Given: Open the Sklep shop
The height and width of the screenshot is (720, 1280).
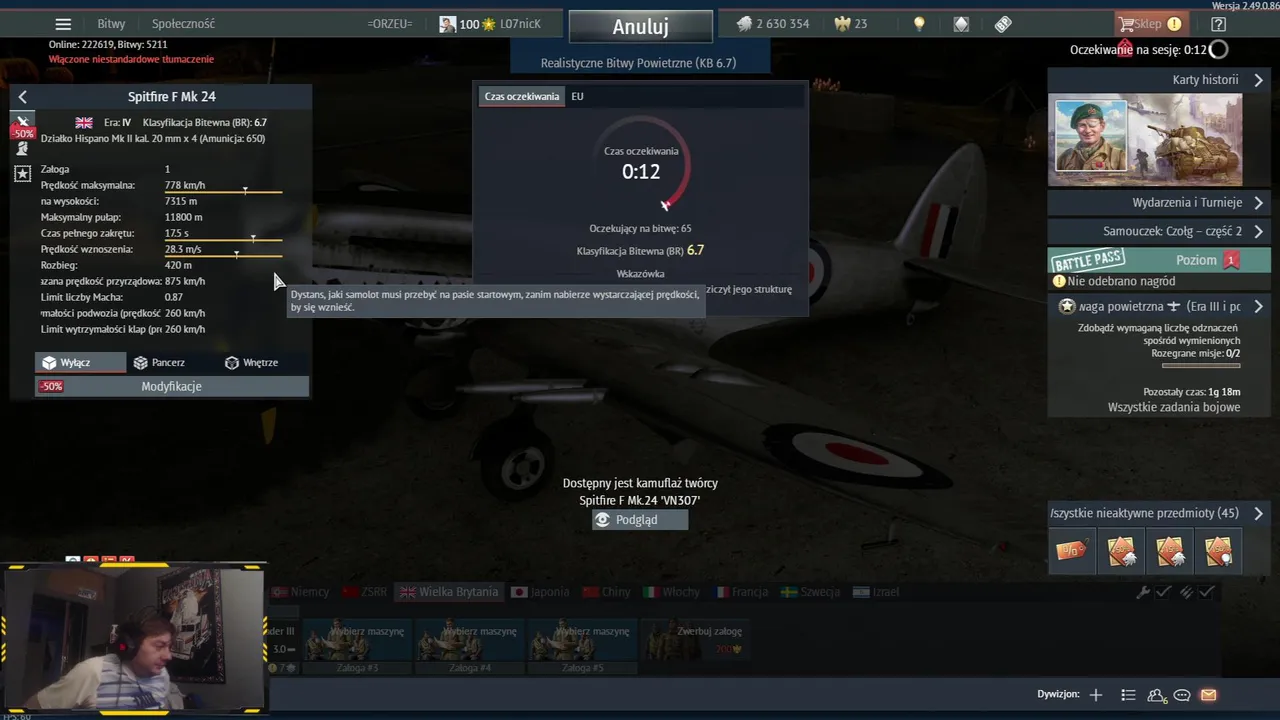Looking at the screenshot, I should 1150,24.
